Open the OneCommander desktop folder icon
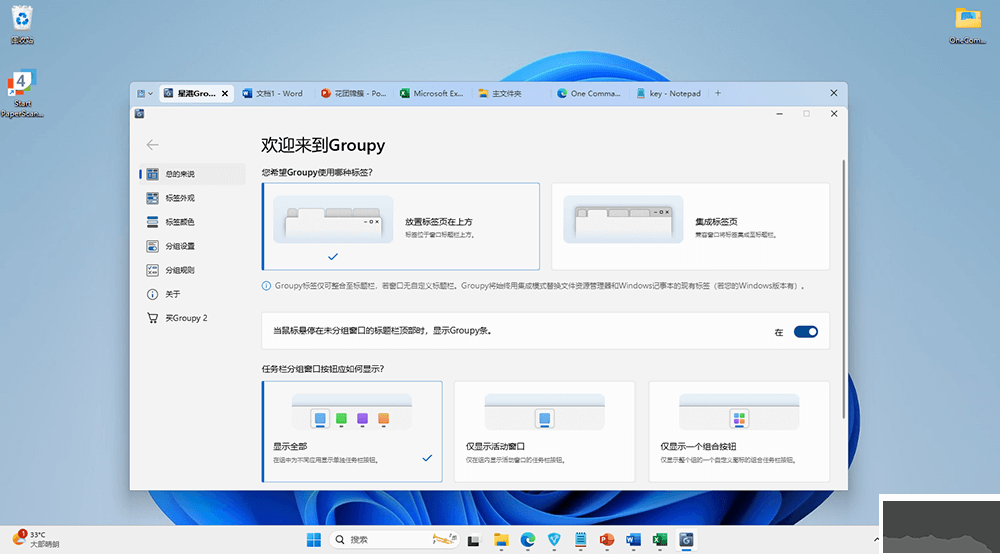1000x554 pixels. (967, 26)
